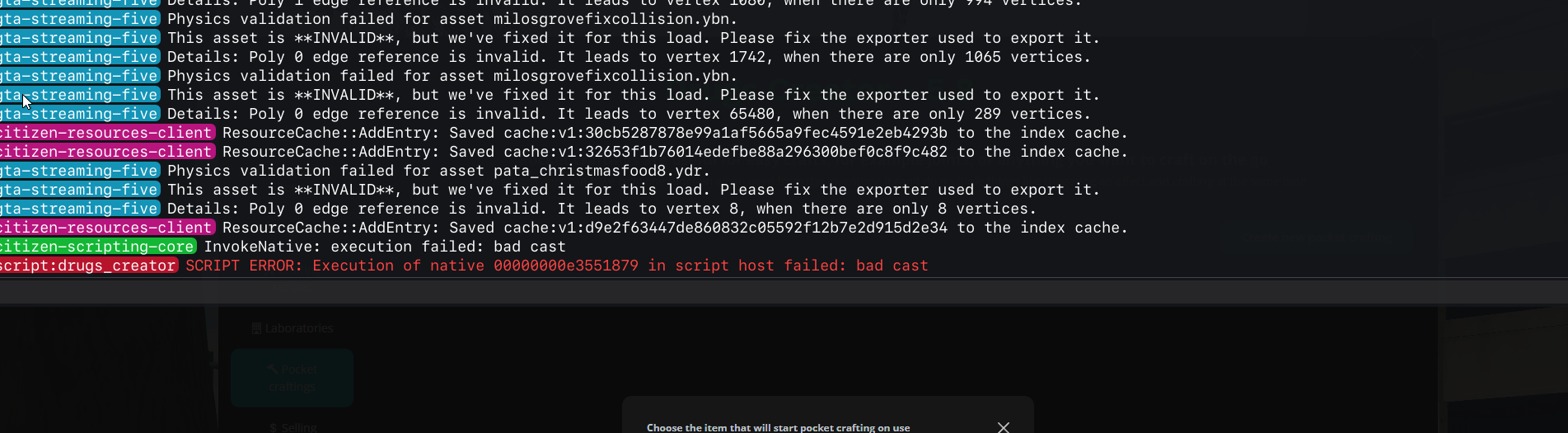
Task: Click the 'only 8 vertices' details line
Action: (601, 209)
